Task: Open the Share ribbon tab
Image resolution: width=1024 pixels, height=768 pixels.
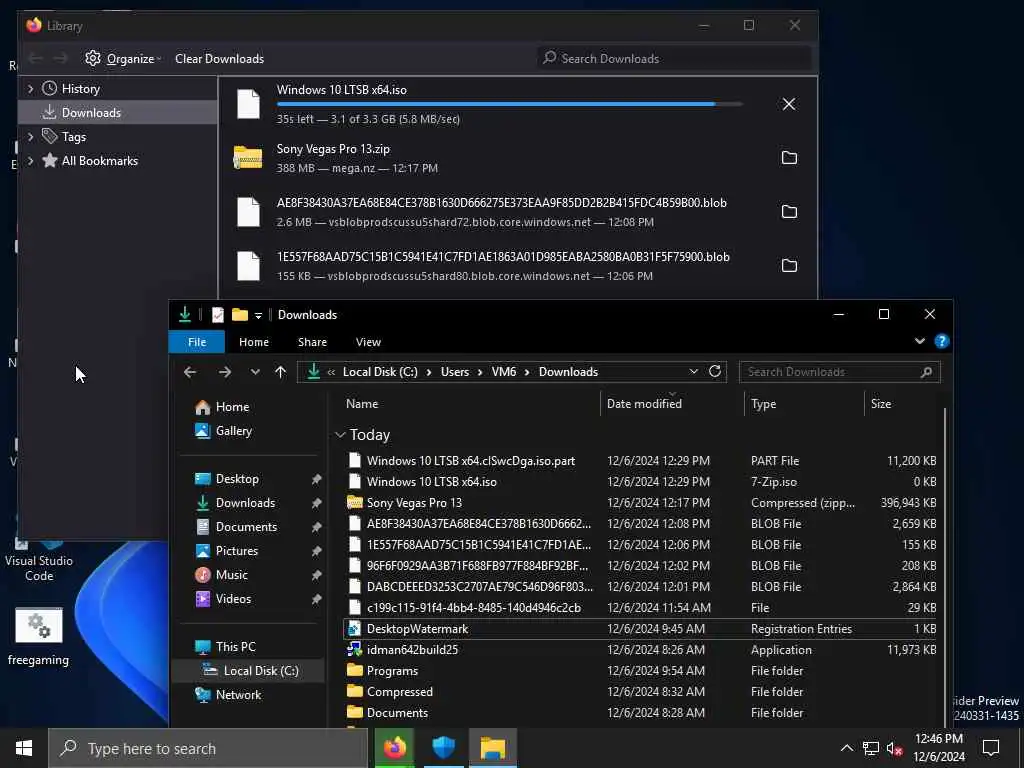Action: 312,342
